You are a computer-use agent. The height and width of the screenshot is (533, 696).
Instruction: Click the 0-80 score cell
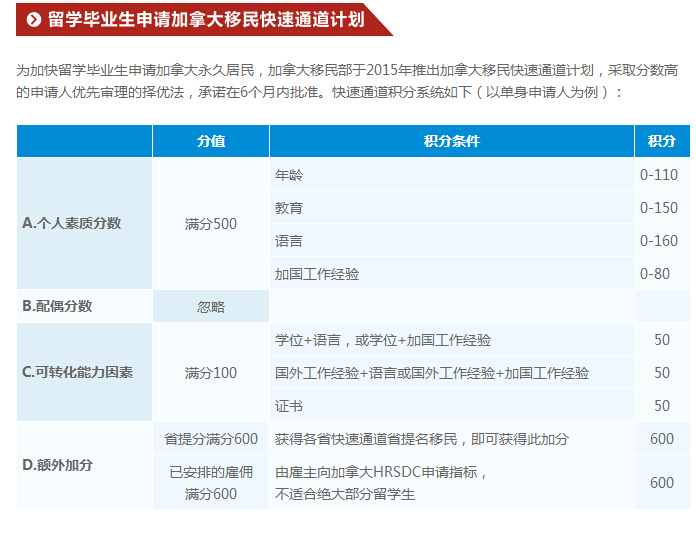[662, 273]
